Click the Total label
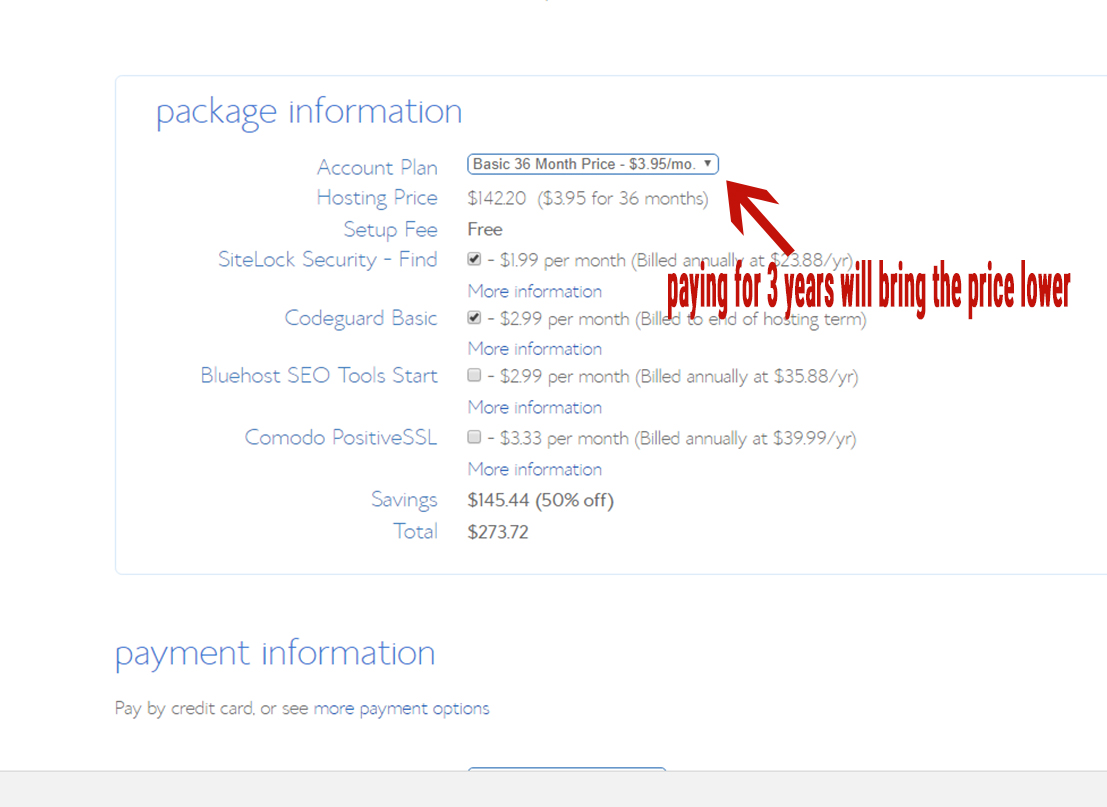This screenshot has height=807, width=1107. [x=415, y=532]
